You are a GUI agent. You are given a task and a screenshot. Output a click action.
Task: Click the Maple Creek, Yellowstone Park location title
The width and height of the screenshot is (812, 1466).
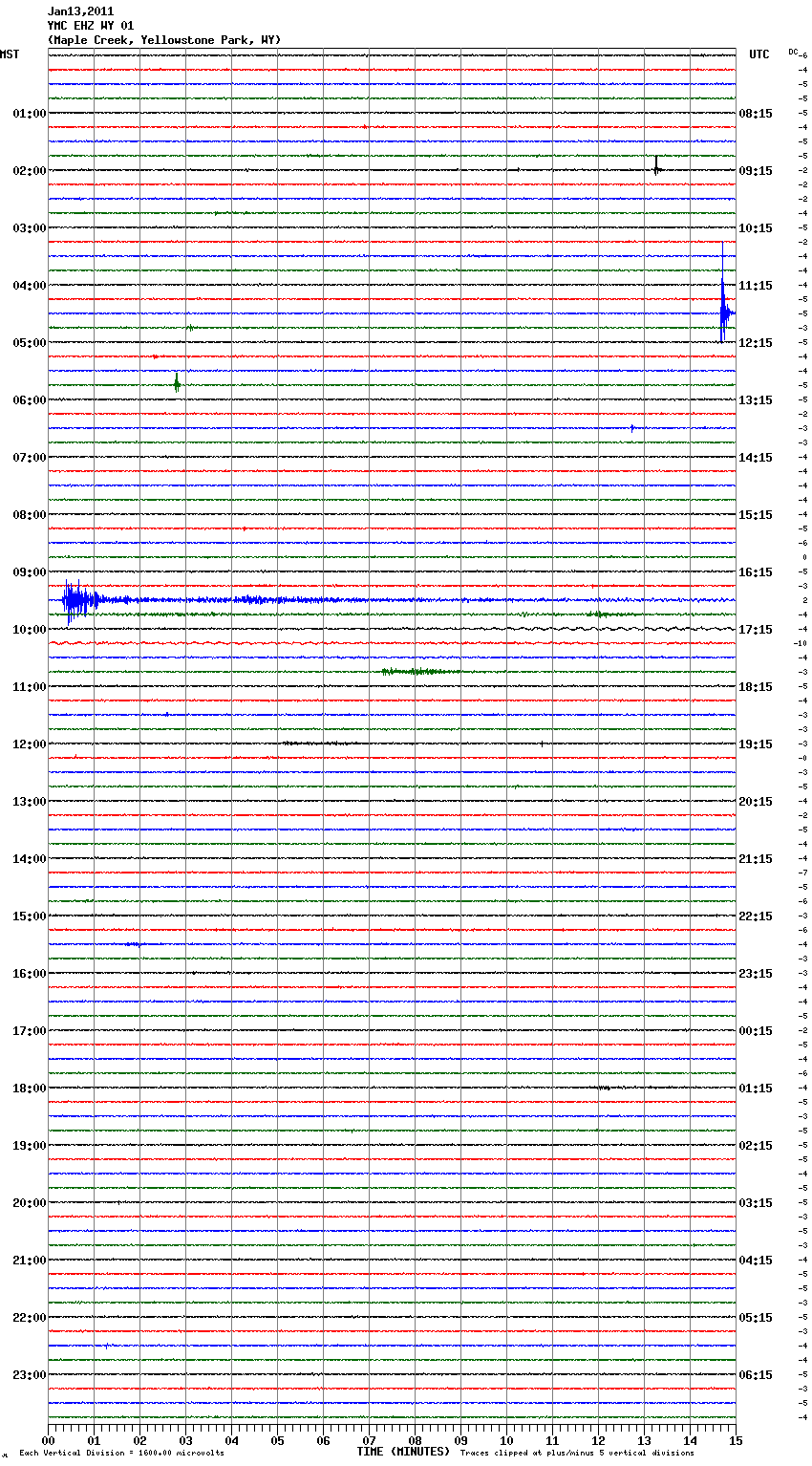[163, 40]
